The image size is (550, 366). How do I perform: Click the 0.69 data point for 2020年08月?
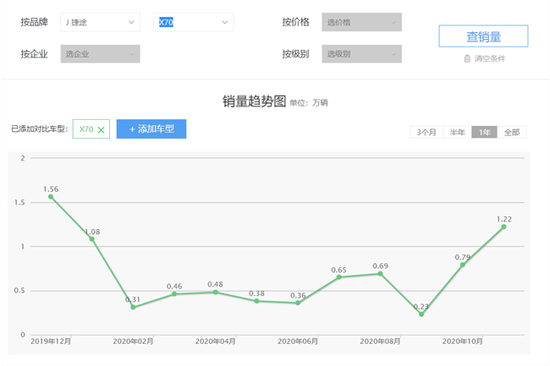pyautogui.click(x=380, y=273)
